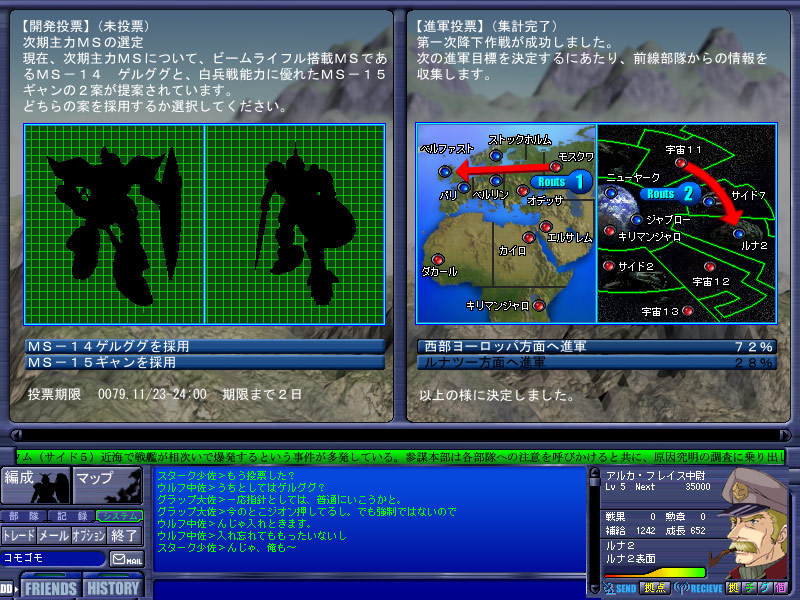Screen dimensions: 800x600
Task: Click the rainbow supply gauge bar
Action: click(x=655, y=572)
